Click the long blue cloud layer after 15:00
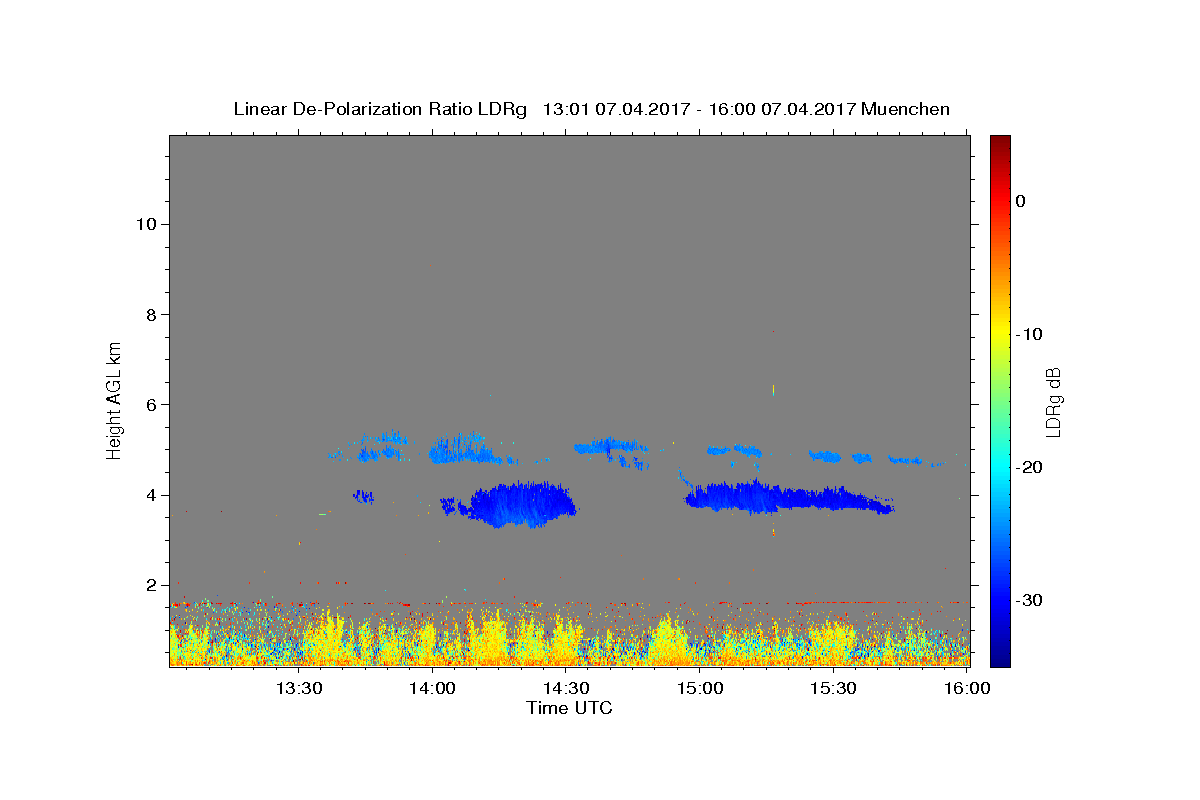The width and height of the screenshot is (1200, 800). coord(785,497)
